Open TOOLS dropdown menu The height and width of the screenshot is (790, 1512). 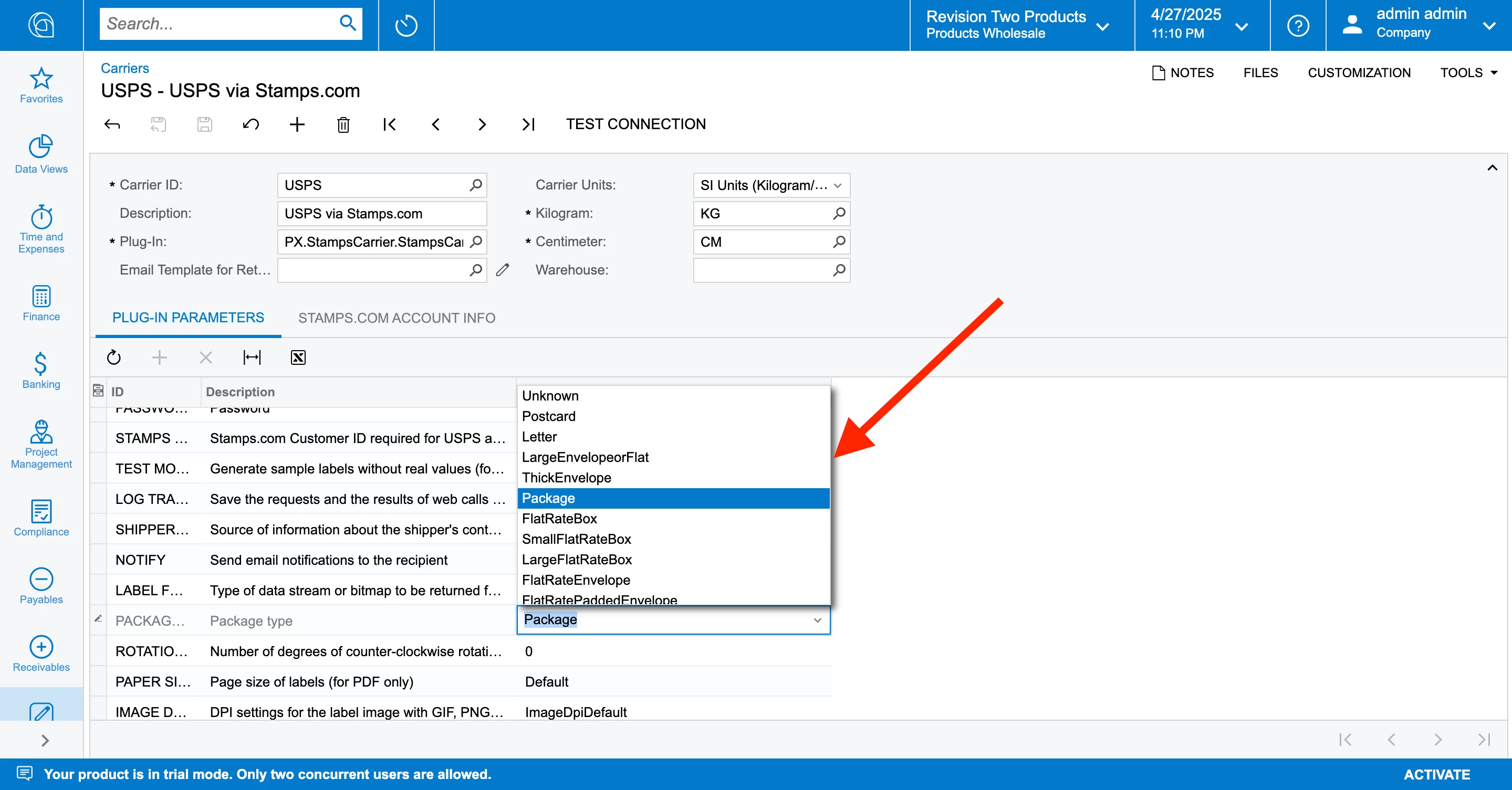[1468, 73]
